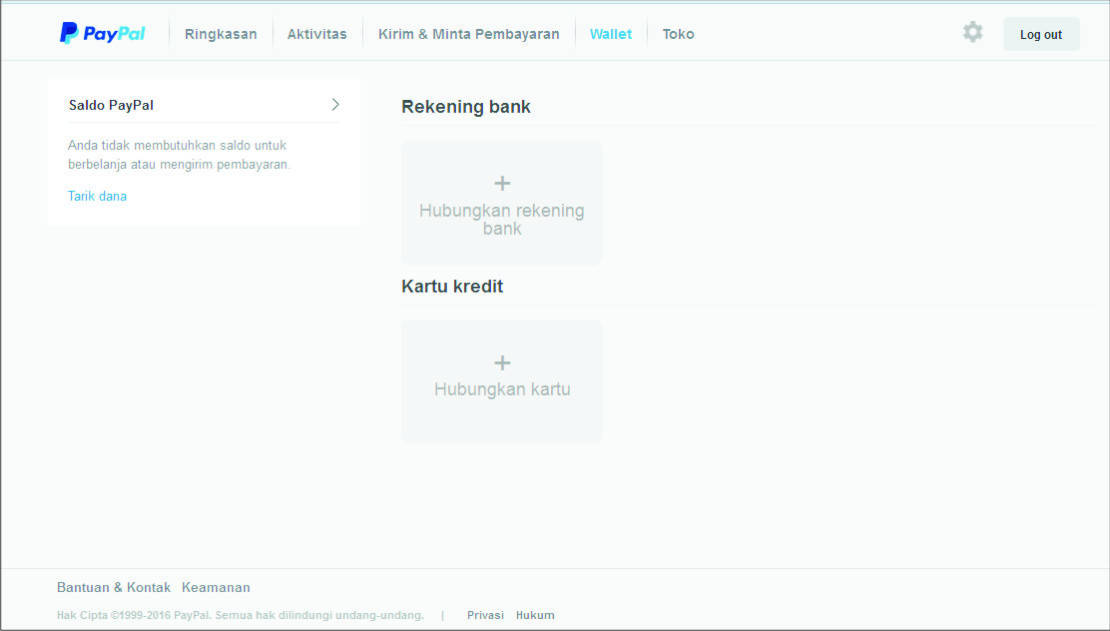Expand the Saldo PayPal details arrow
This screenshot has width=1110, height=631.
[336, 103]
